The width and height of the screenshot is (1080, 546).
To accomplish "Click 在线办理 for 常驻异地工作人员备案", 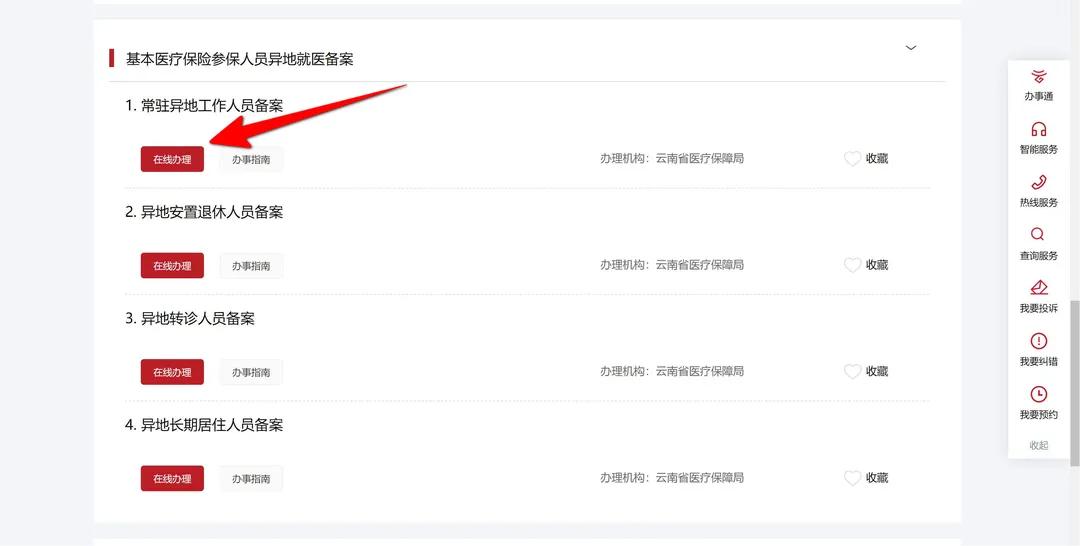I will pyautogui.click(x=172, y=159).
